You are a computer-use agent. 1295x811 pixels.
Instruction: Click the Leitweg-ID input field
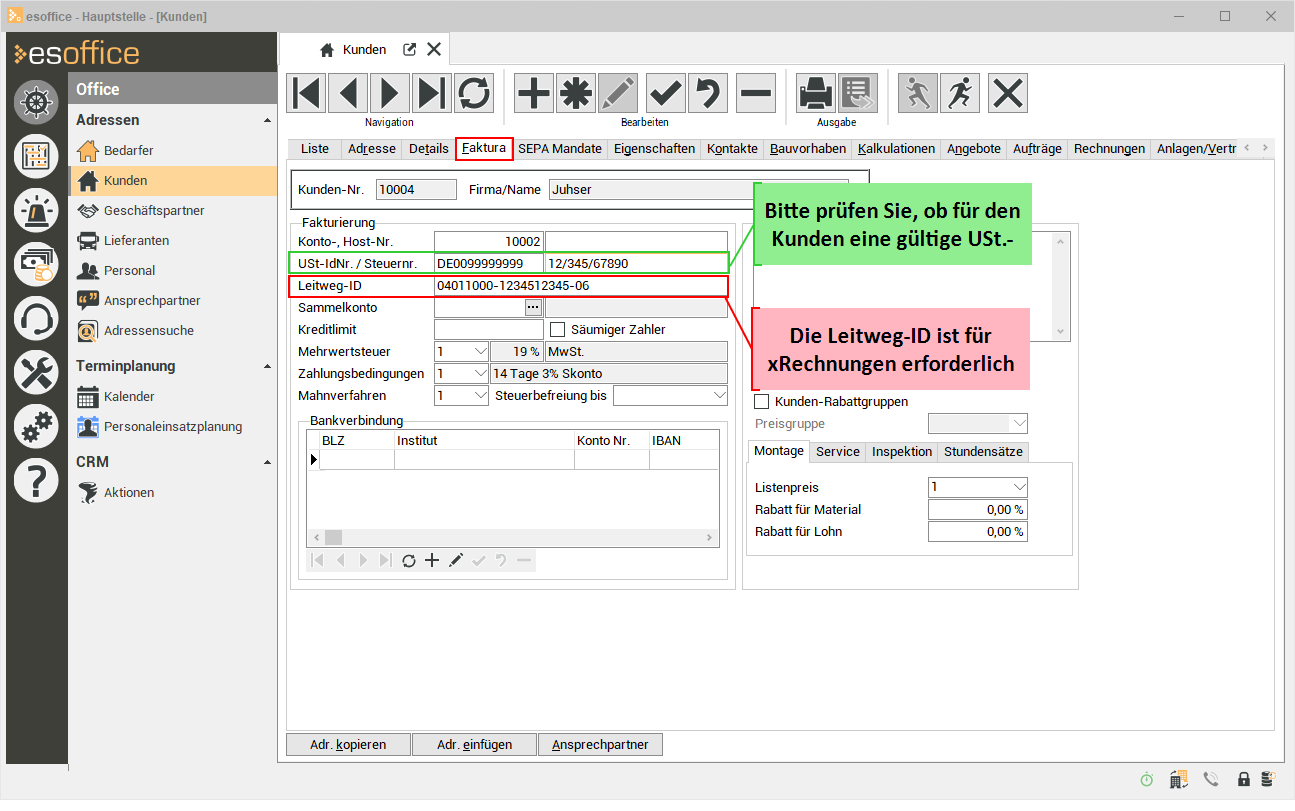click(580, 286)
